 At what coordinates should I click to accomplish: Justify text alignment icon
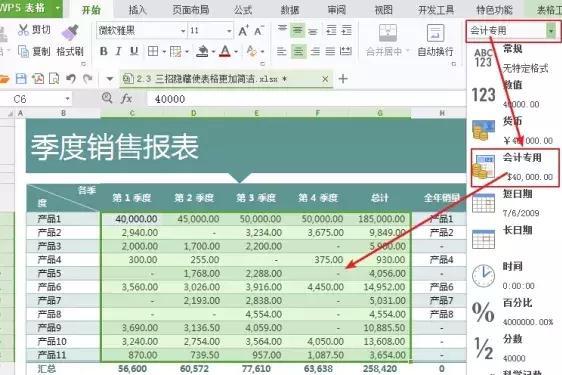point(330,52)
